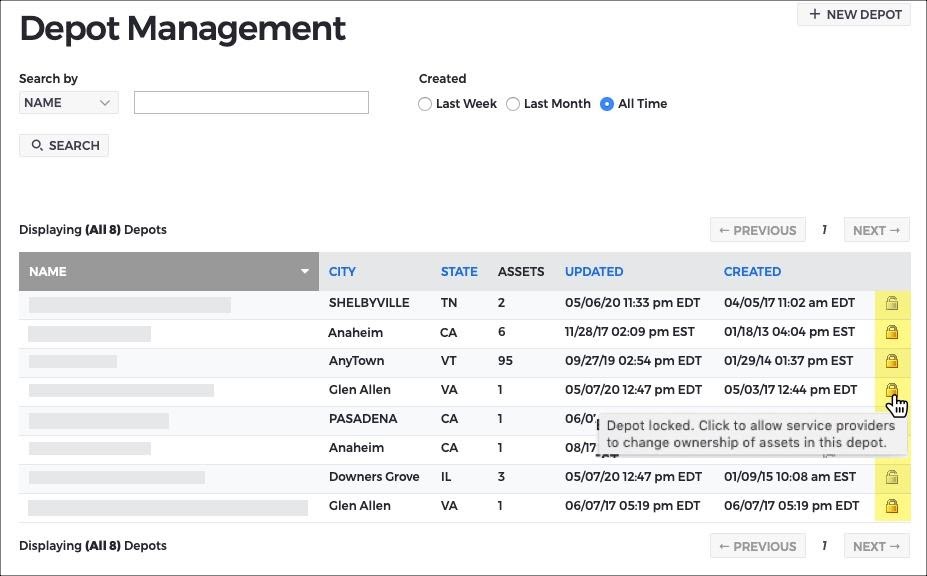Click the plus icon for New Depot

point(815,14)
